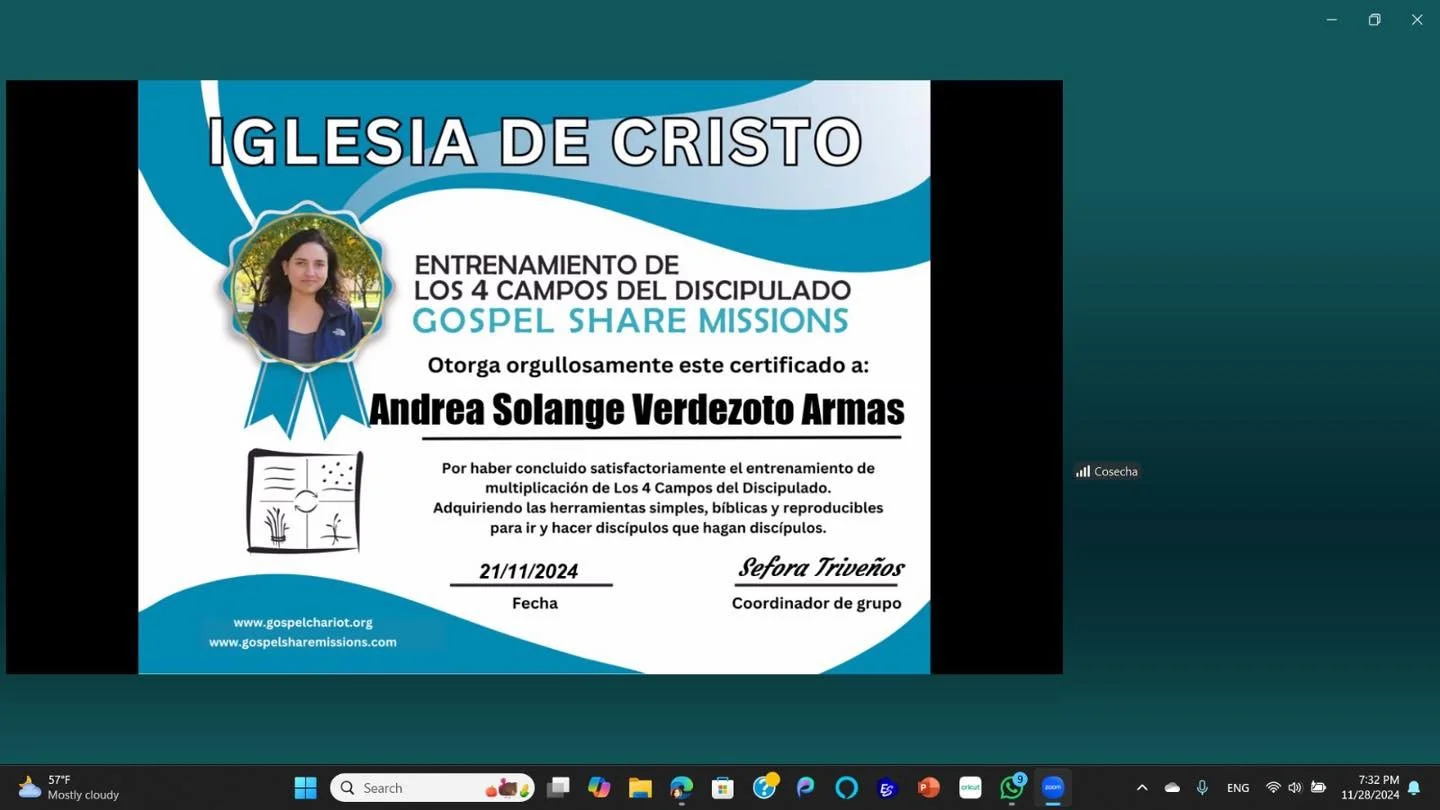
Task: Click the portrait photo on the certificate
Action: 305,289
